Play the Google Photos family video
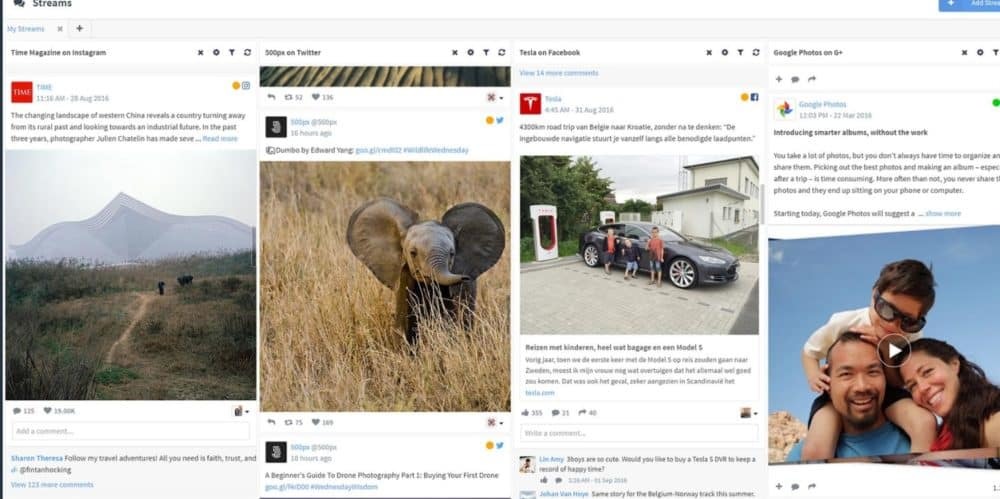The image size is (1000, 499). tap(893, 350)
